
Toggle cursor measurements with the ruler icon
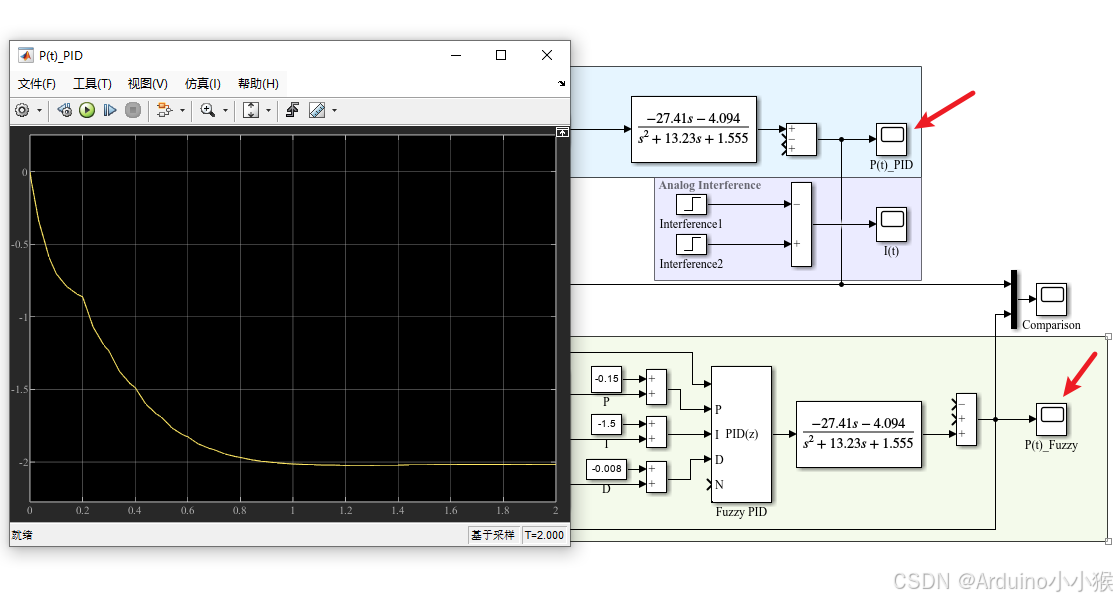pyautogui.click(x=317, y=110)
